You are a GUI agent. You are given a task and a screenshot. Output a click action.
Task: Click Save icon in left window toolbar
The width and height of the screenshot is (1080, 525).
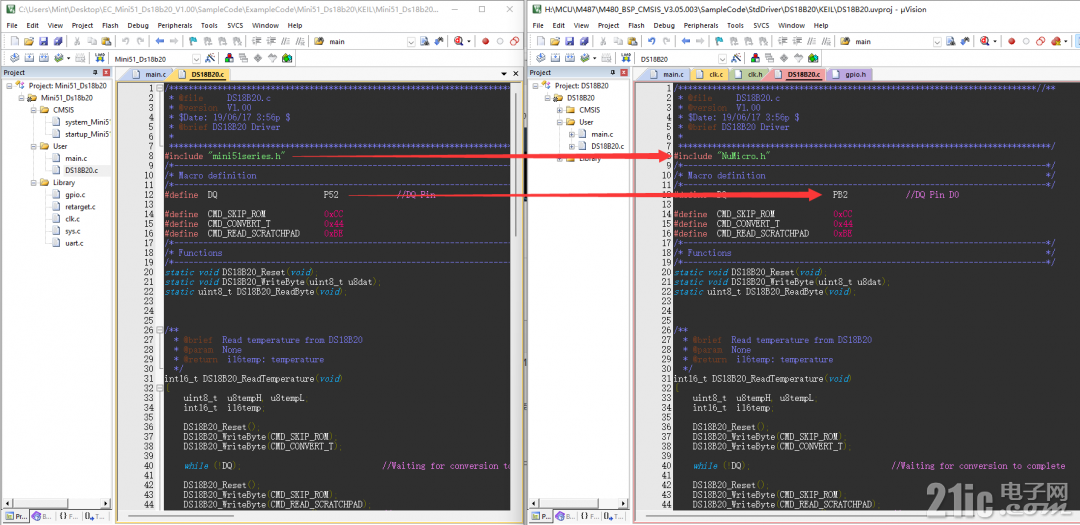point(43,41)
